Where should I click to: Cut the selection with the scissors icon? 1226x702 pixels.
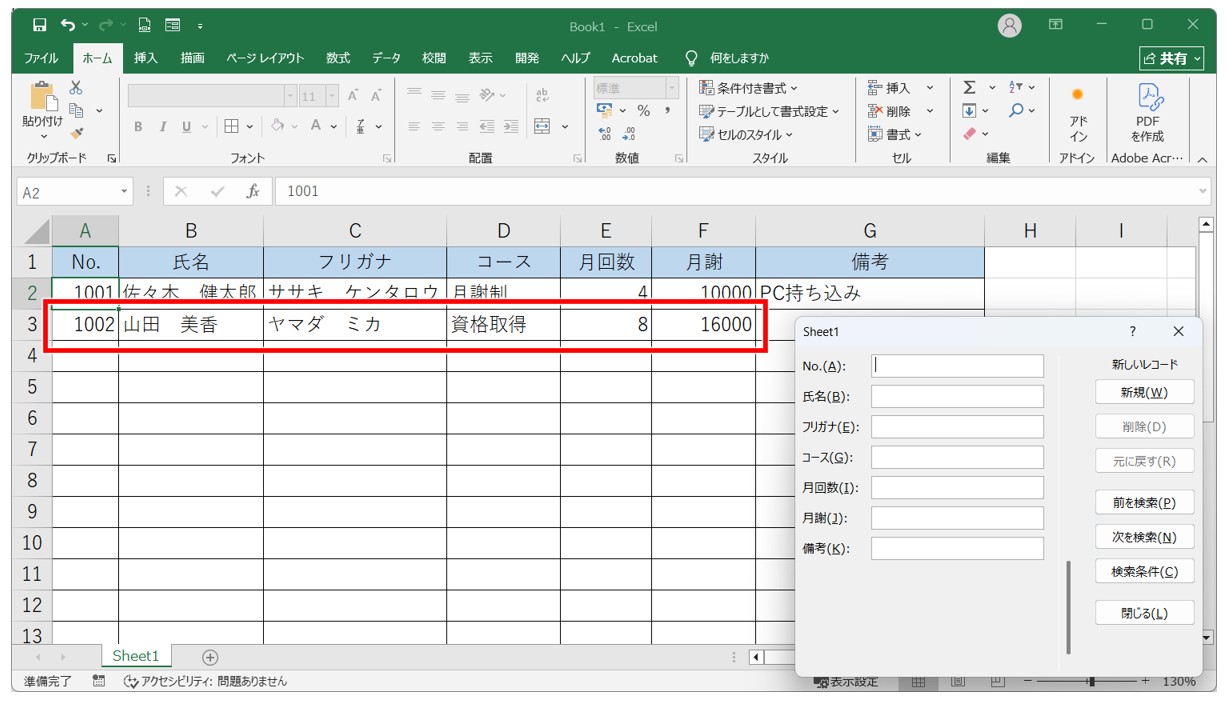(x=76, y=88)
